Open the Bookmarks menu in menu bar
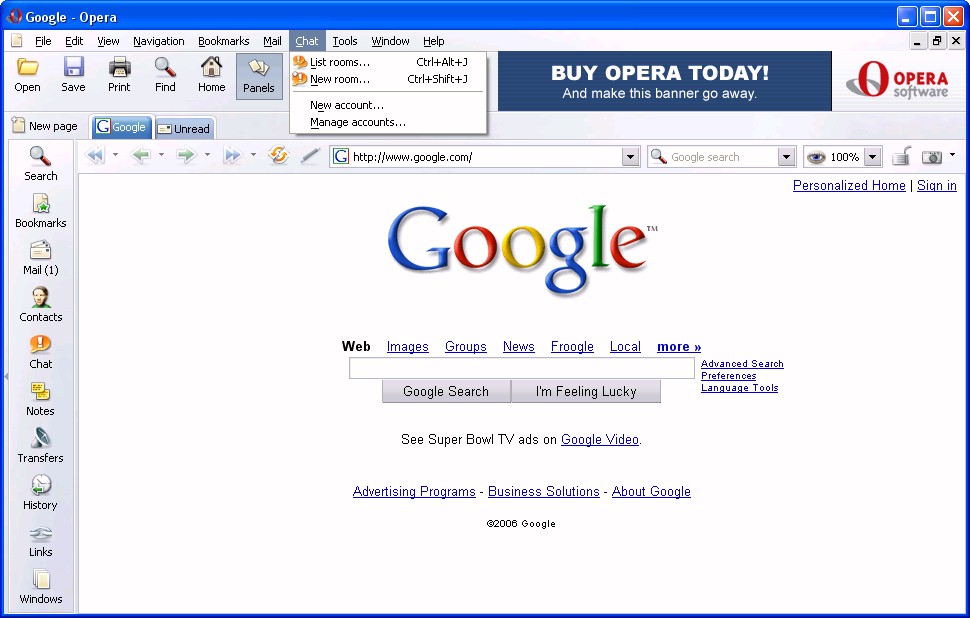 pos(223,41)
